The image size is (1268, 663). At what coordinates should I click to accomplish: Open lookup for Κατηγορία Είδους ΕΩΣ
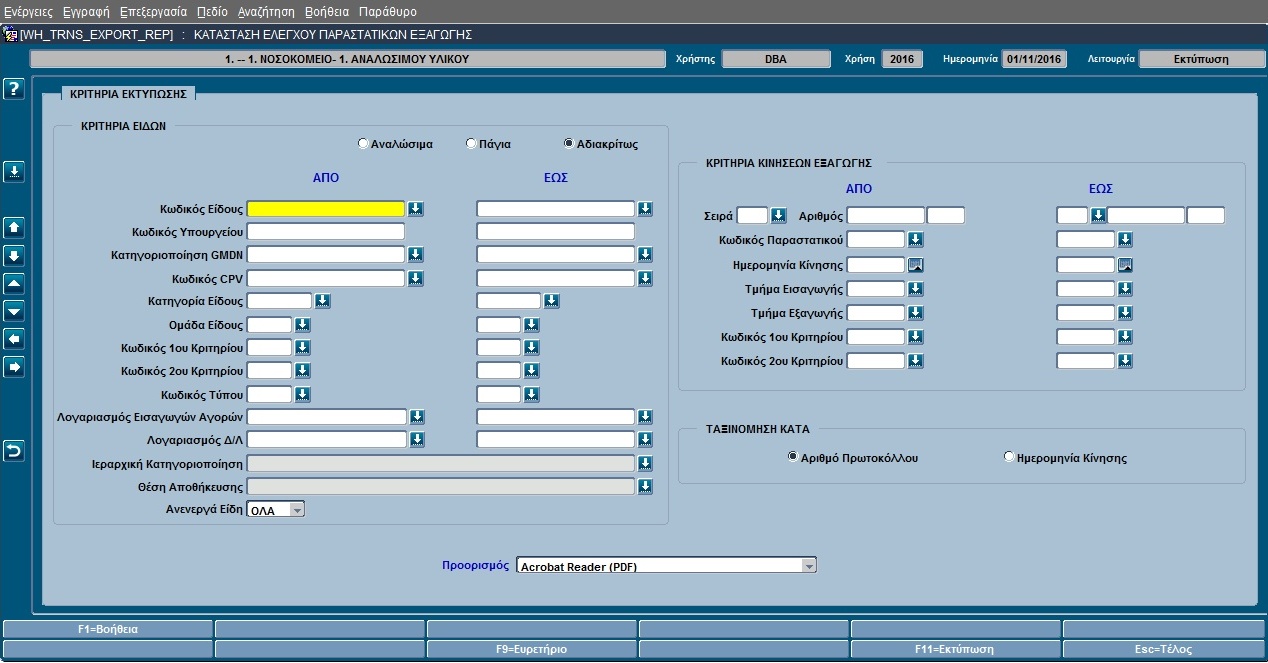click(552, 301)
